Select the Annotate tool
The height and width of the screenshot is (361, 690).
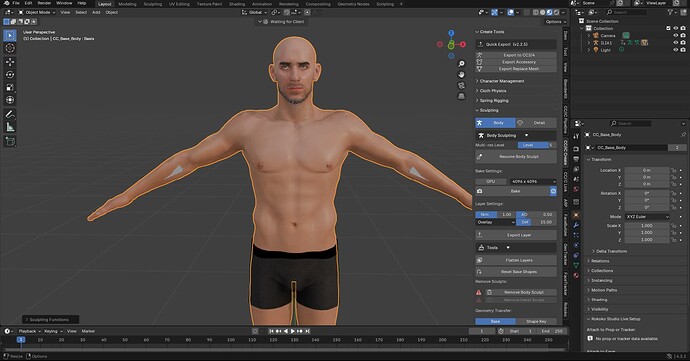coord(10,114)
